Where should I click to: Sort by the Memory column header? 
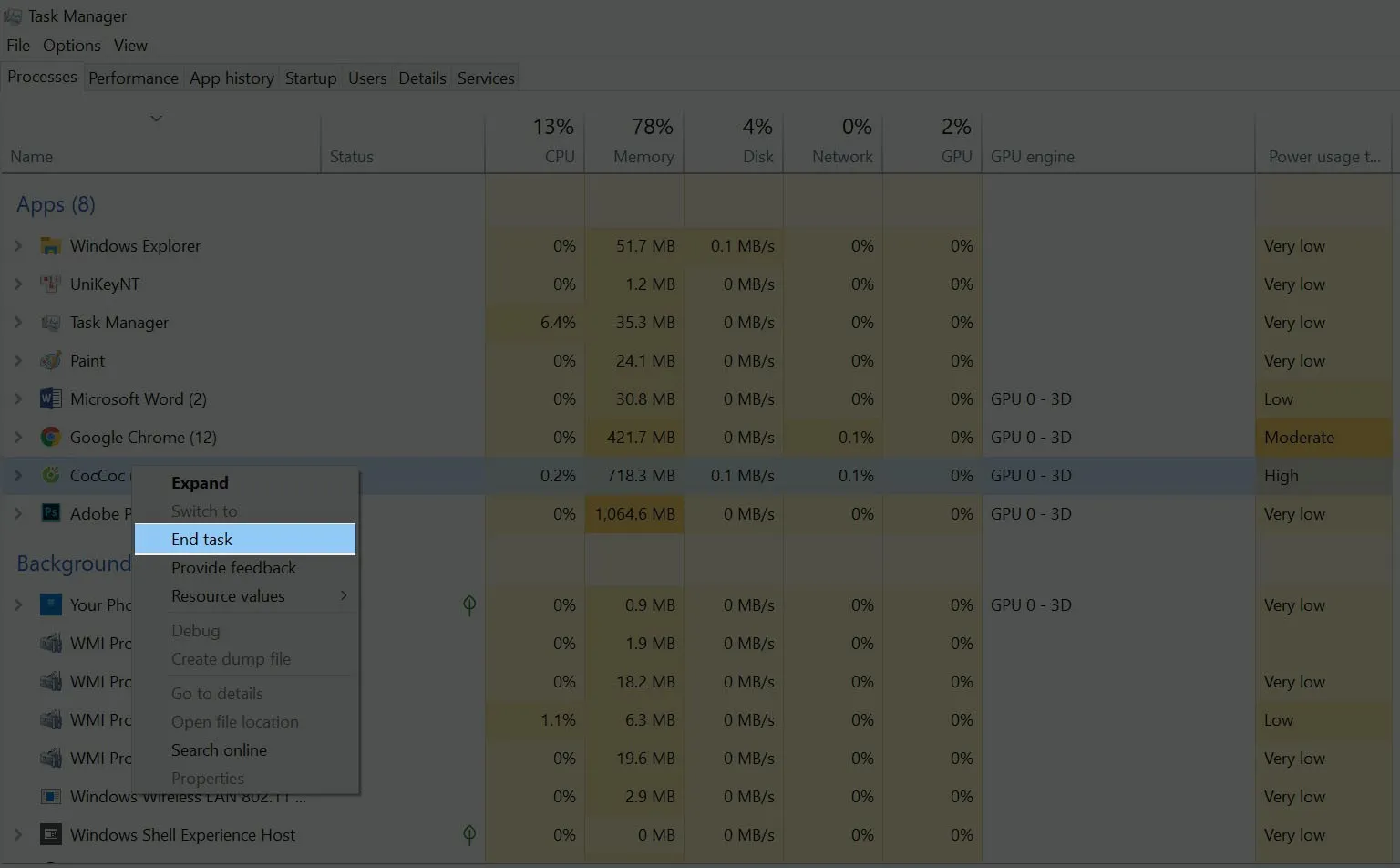(634, 142)
